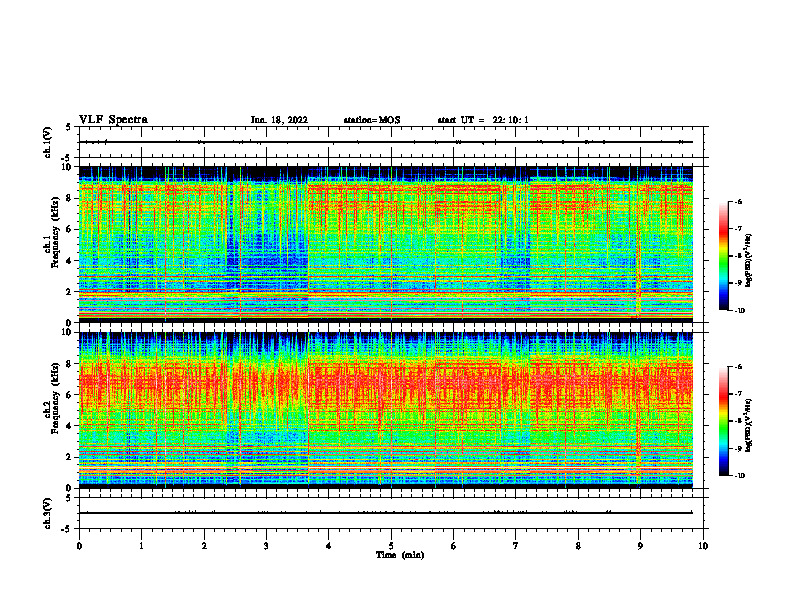Click the Time (min) axis label

[x=400, y=555]
